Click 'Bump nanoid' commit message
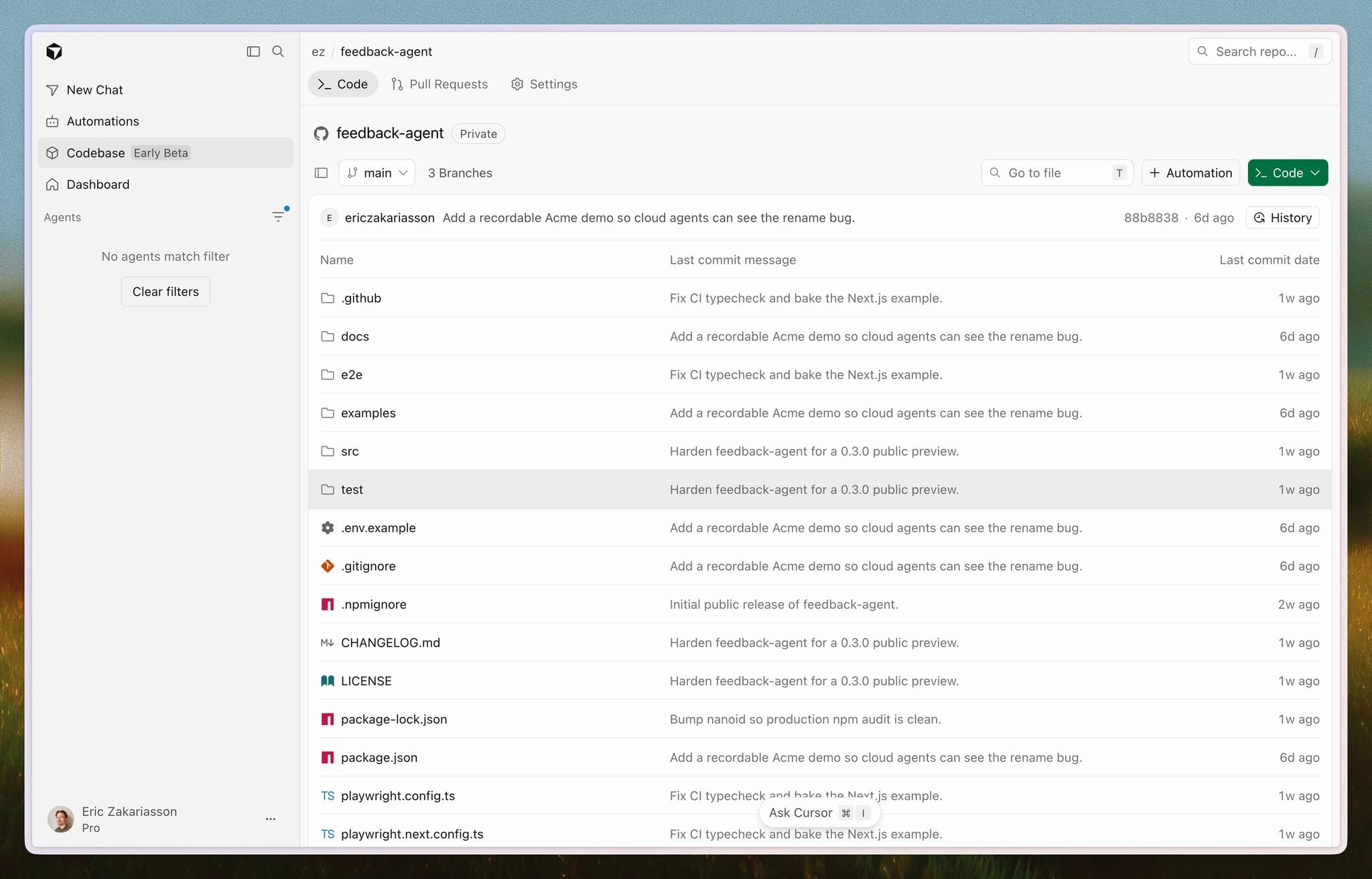 (x=805, y=719)
